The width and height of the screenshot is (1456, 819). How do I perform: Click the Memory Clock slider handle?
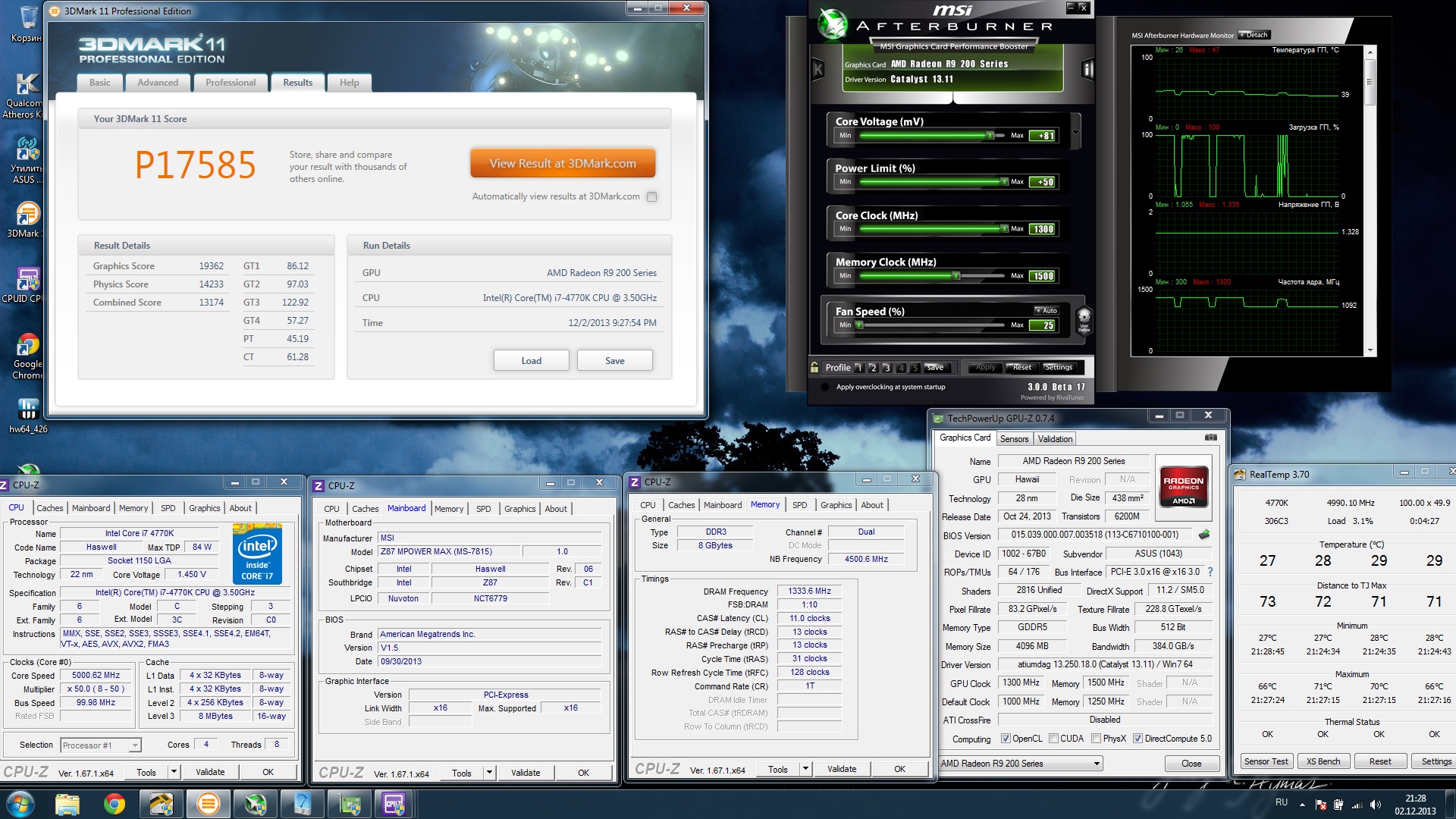[956, 276]
